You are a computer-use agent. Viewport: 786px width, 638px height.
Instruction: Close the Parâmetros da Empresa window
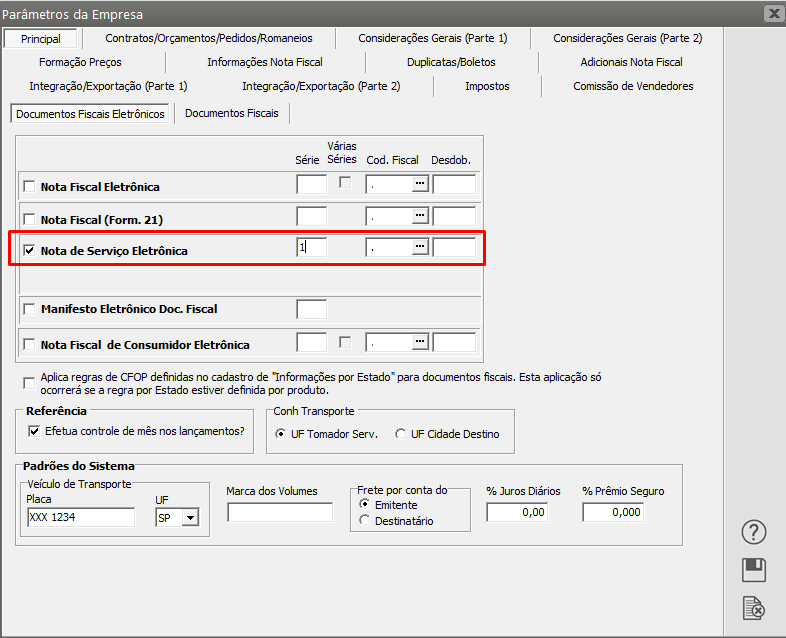coord(773,14)
